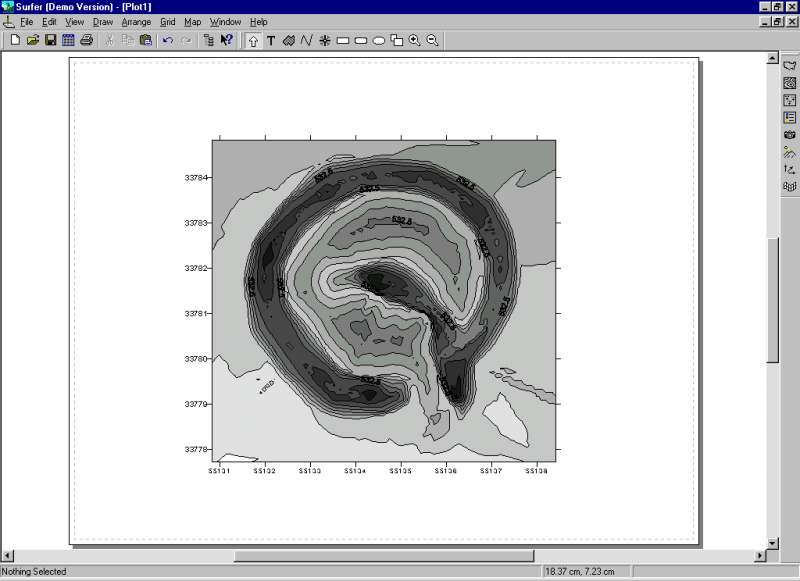Pick the ellipse drawing tool
Image resolution: width=800 pixels, height=581 pixels.
(379, 40)
